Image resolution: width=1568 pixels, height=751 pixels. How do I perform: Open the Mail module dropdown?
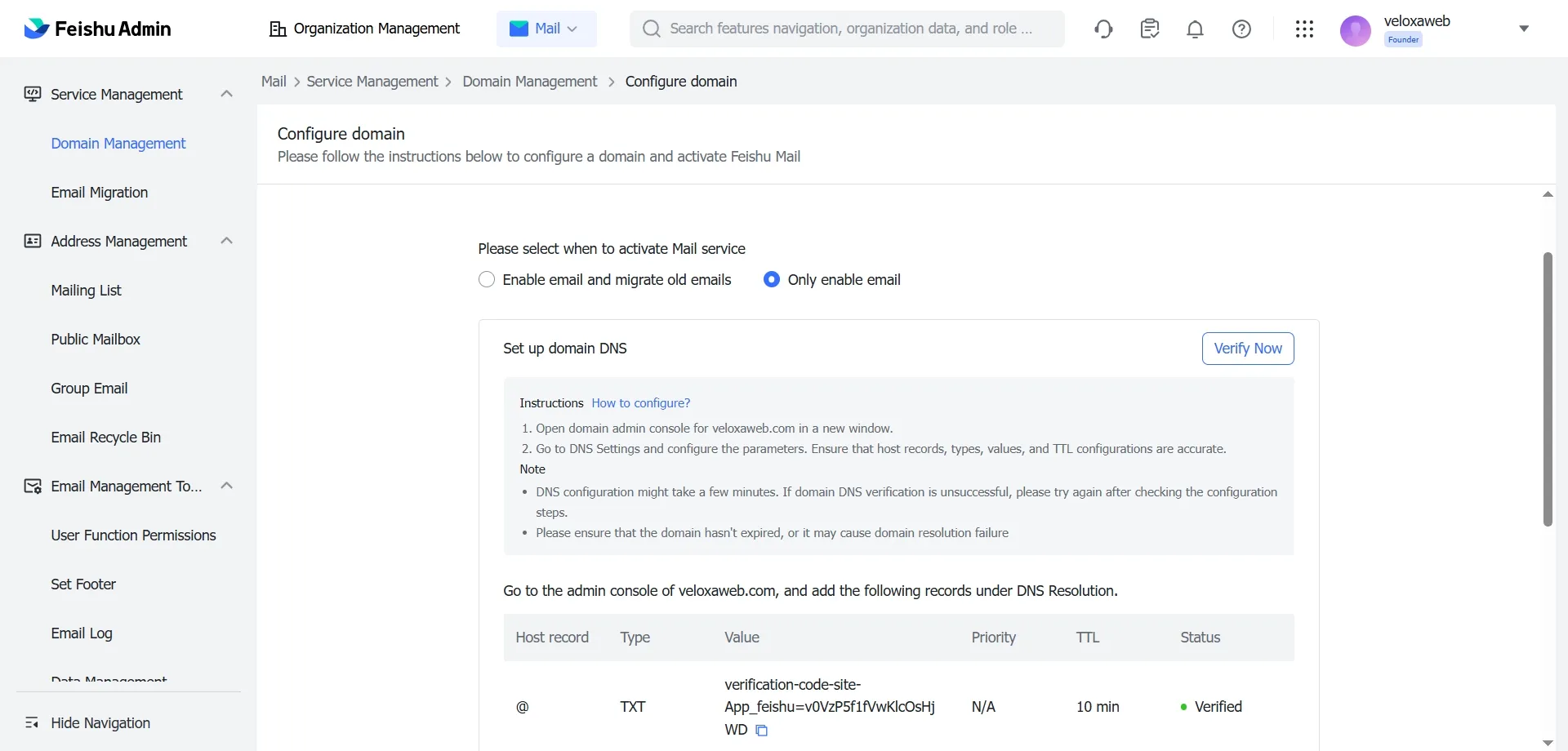point(546,29)
